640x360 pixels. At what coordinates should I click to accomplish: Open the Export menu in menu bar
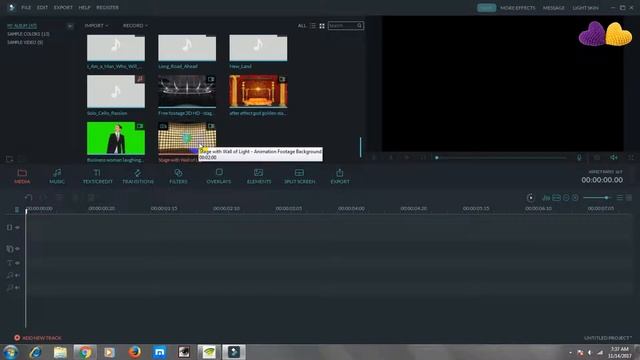[63, 8]
